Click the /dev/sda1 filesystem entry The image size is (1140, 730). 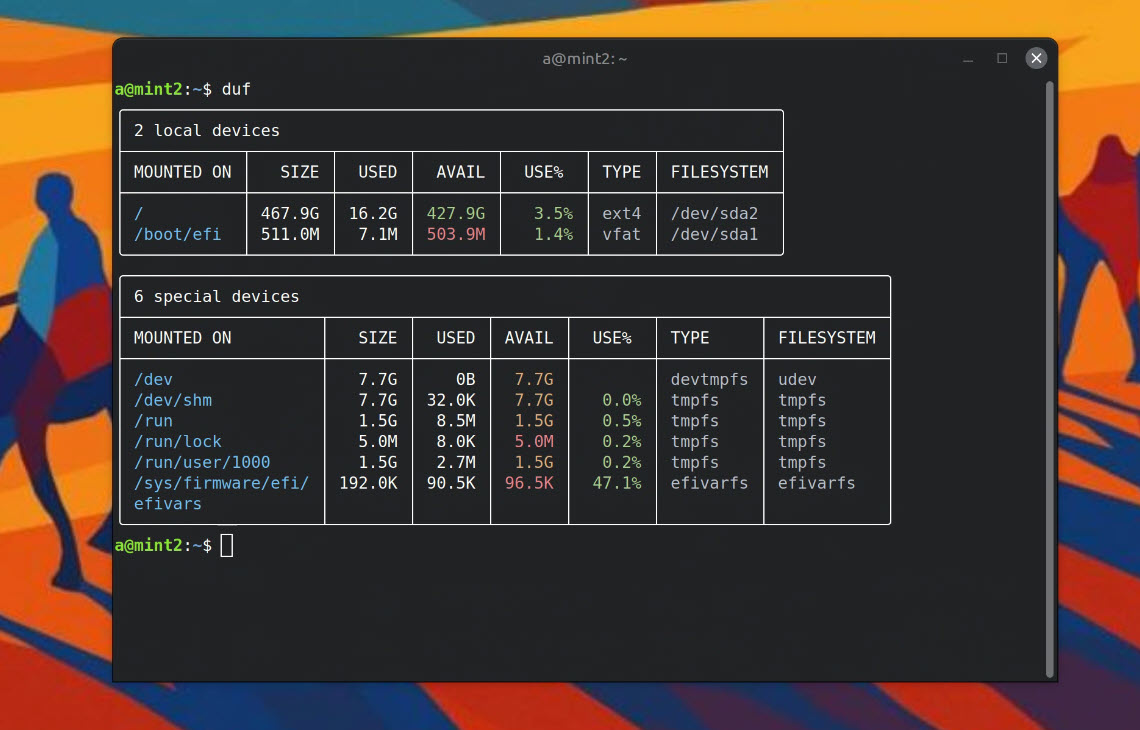click(714, 234)
